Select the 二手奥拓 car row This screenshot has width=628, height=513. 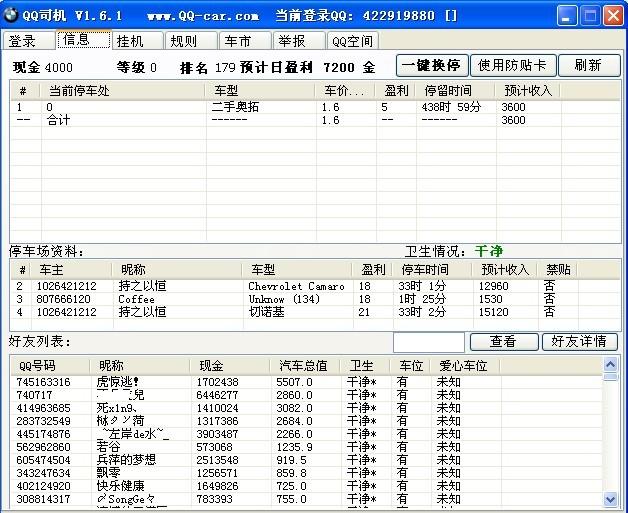tap(315, 107)
